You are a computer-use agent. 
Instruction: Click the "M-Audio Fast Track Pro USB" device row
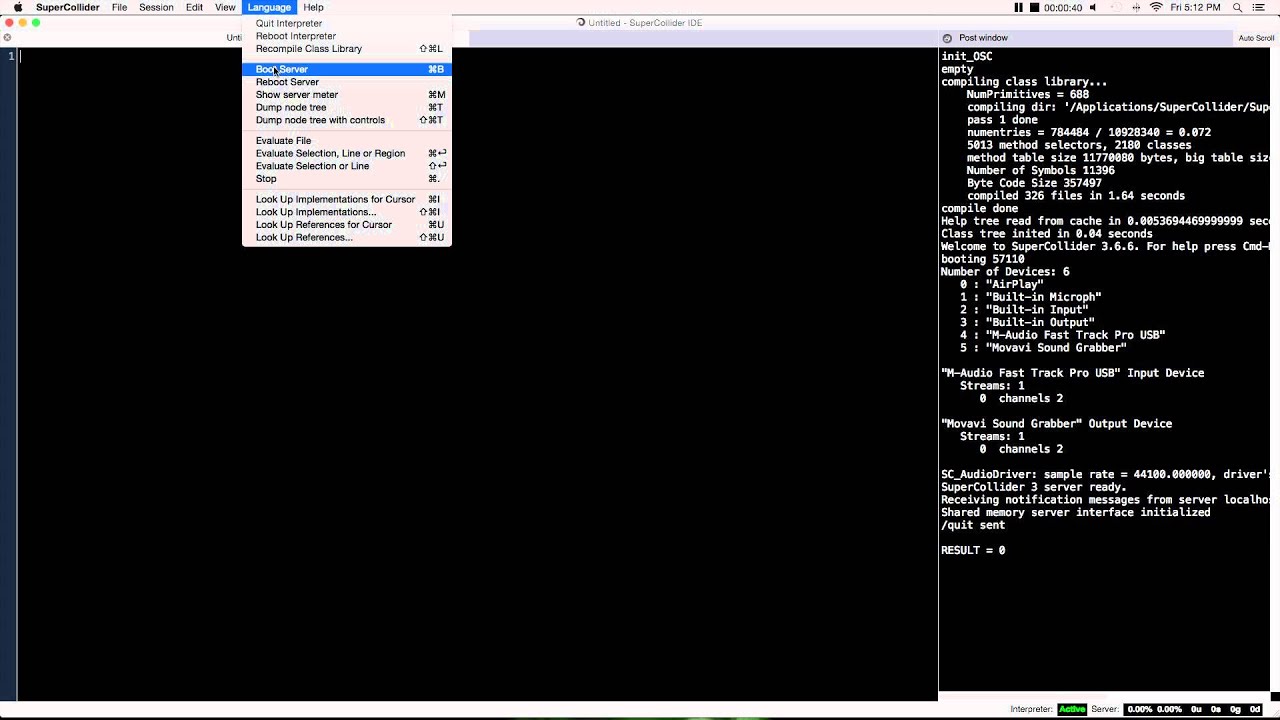[x=1063, y=335]
